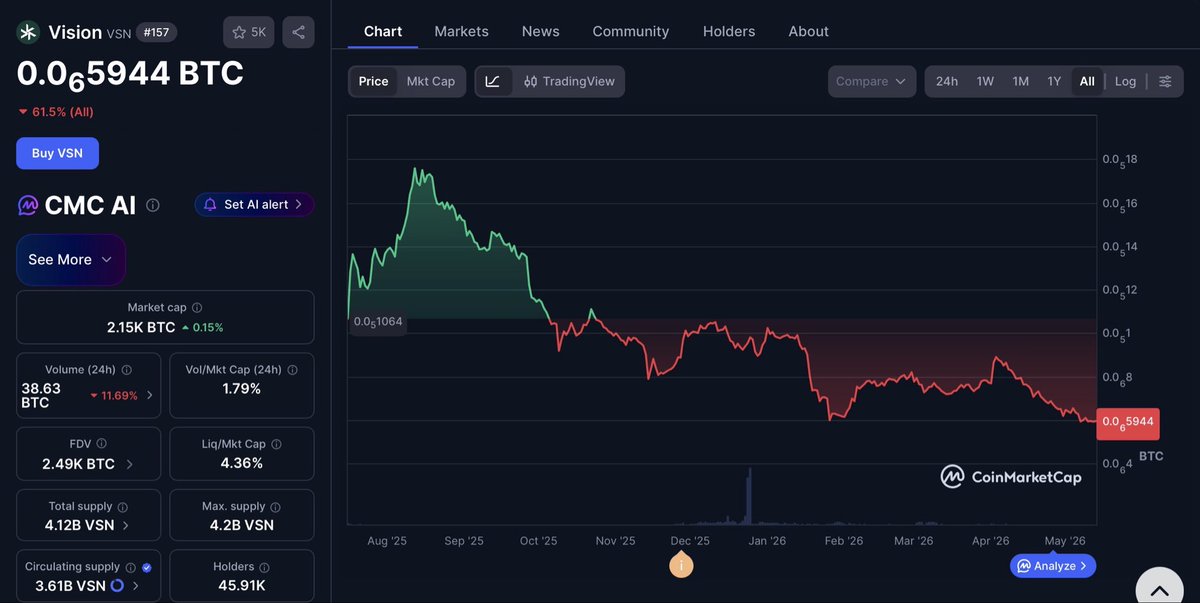The image size is (1200, 603).
Task: Toggle chart to Mkt Cap view
Action: click(430, 81)
